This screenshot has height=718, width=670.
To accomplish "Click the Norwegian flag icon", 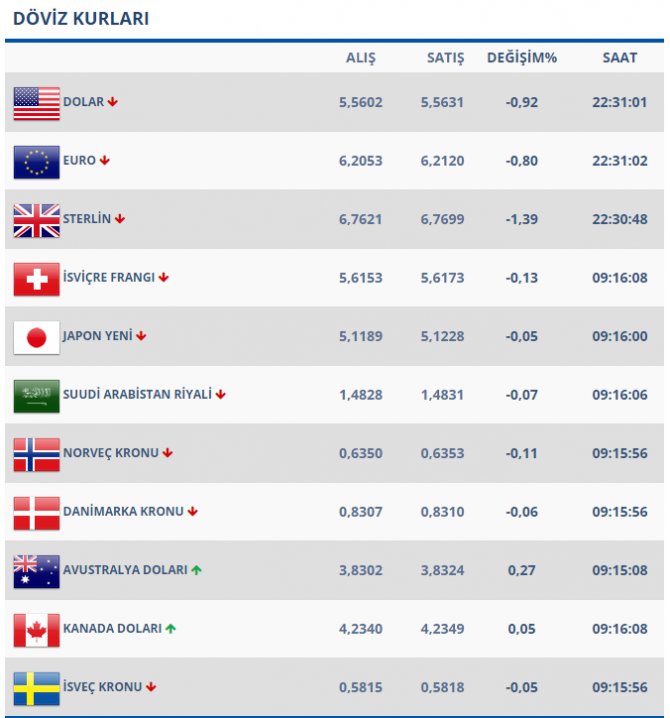I will (36, 454).
